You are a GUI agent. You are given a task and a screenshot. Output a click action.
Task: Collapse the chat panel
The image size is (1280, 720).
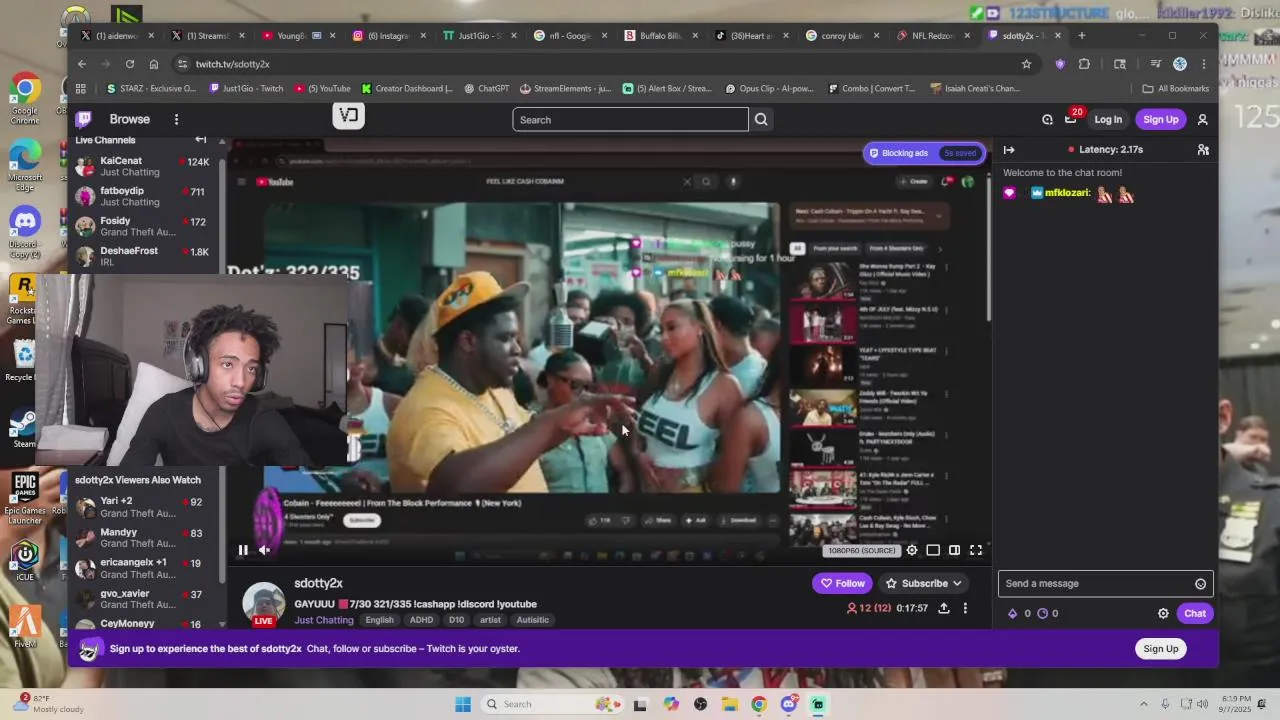click(1009, 150)
